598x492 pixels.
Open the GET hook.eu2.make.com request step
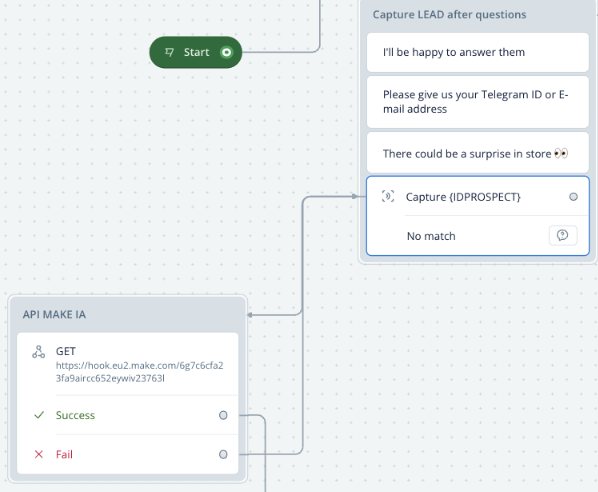coord(127,364)
